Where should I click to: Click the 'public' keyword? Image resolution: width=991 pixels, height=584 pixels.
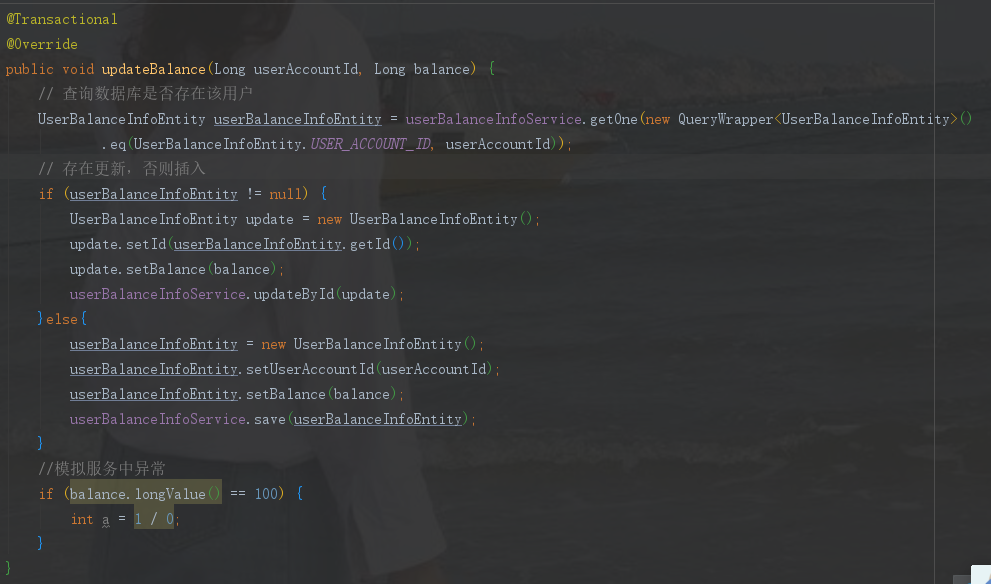30,70
